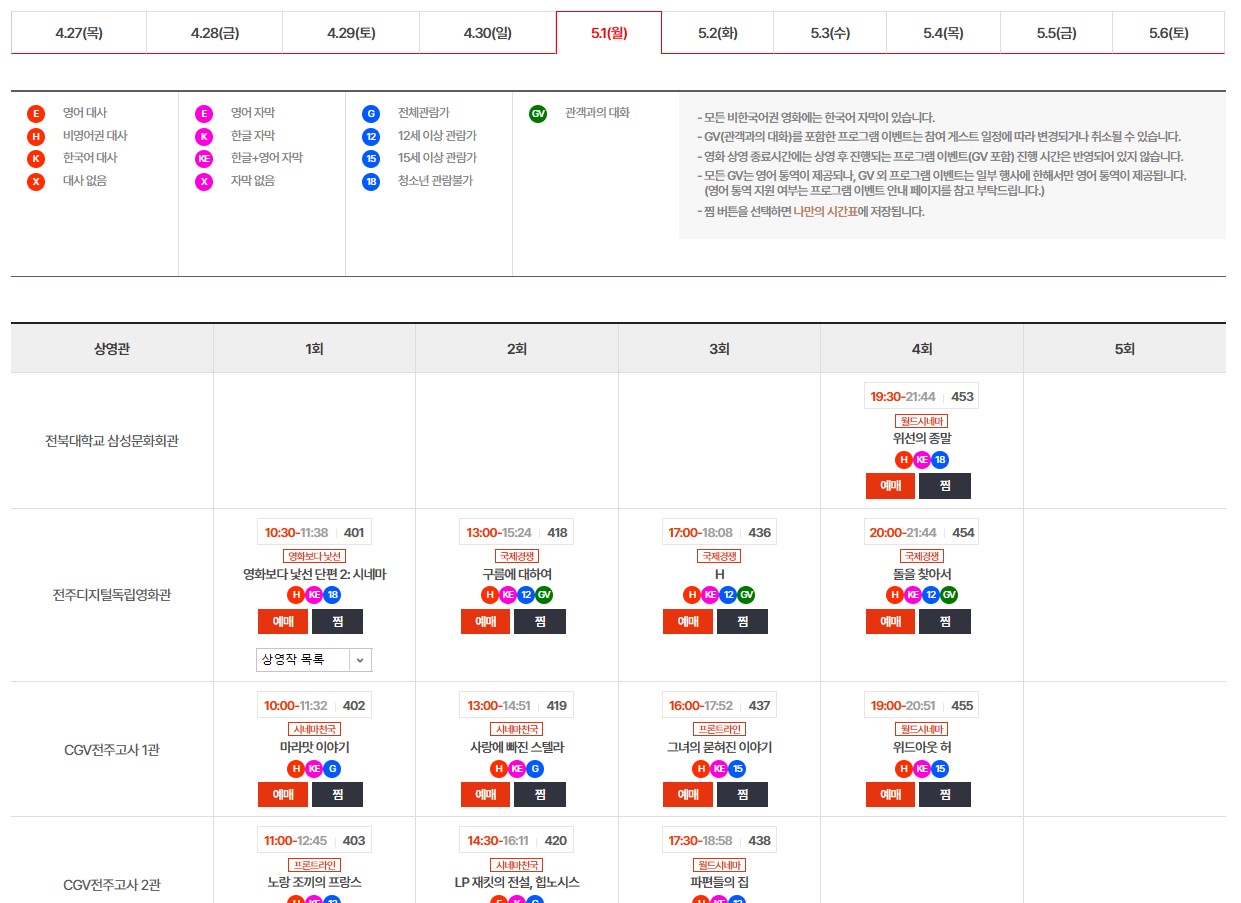Click the green GV icon under 구름에 대하여
Image resolution: width=1241 pixels, height=903 pixels.
coord(544,595)
